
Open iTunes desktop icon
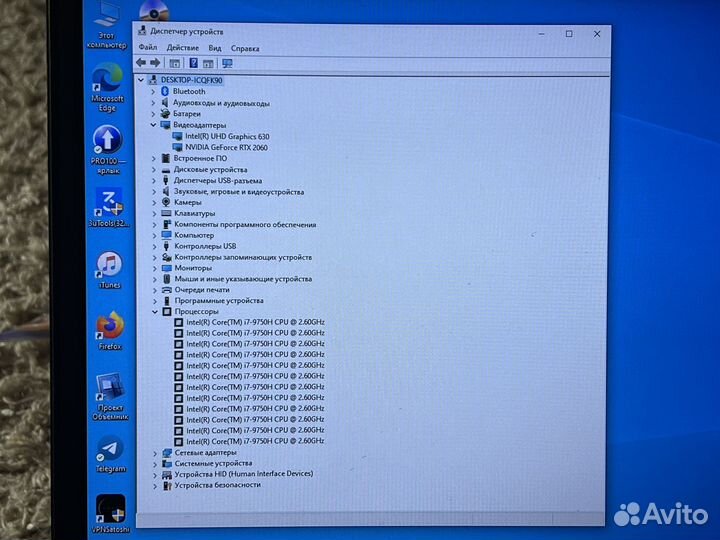[109, 270]
